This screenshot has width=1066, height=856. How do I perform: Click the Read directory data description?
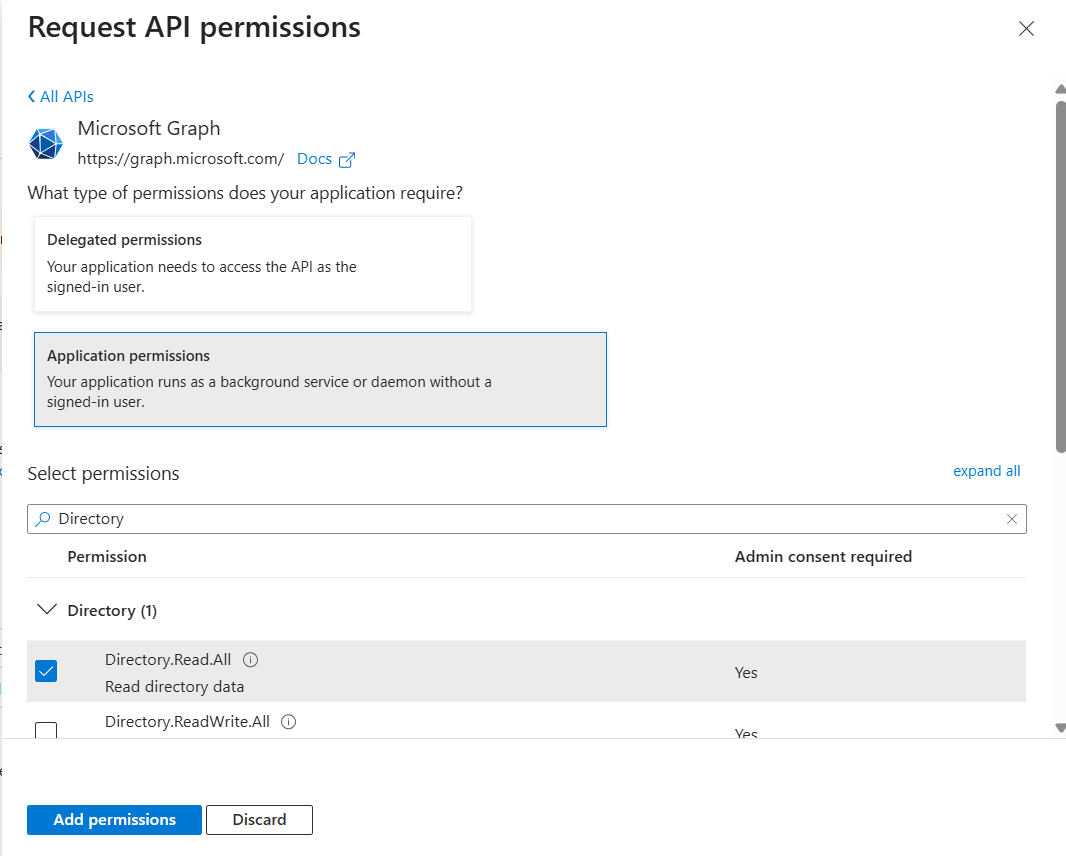pos(174,687)
